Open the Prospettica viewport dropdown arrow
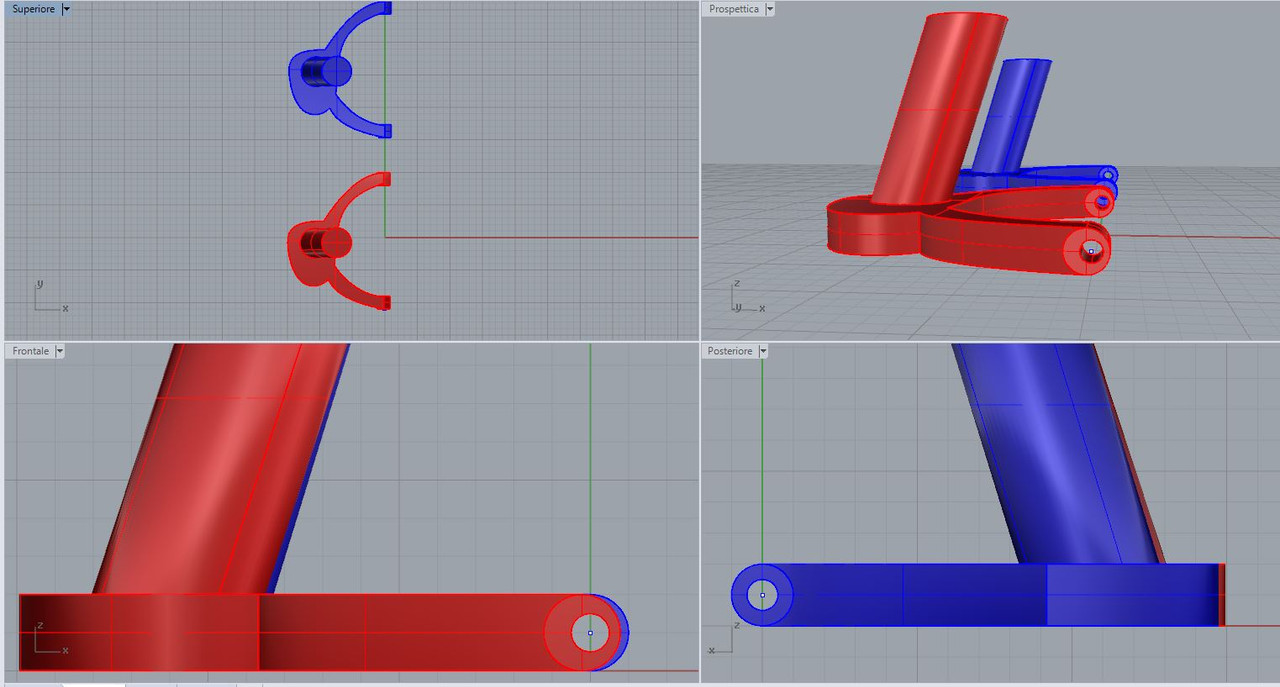Viewport: 1280px width, 687px height. pos(770,9)
